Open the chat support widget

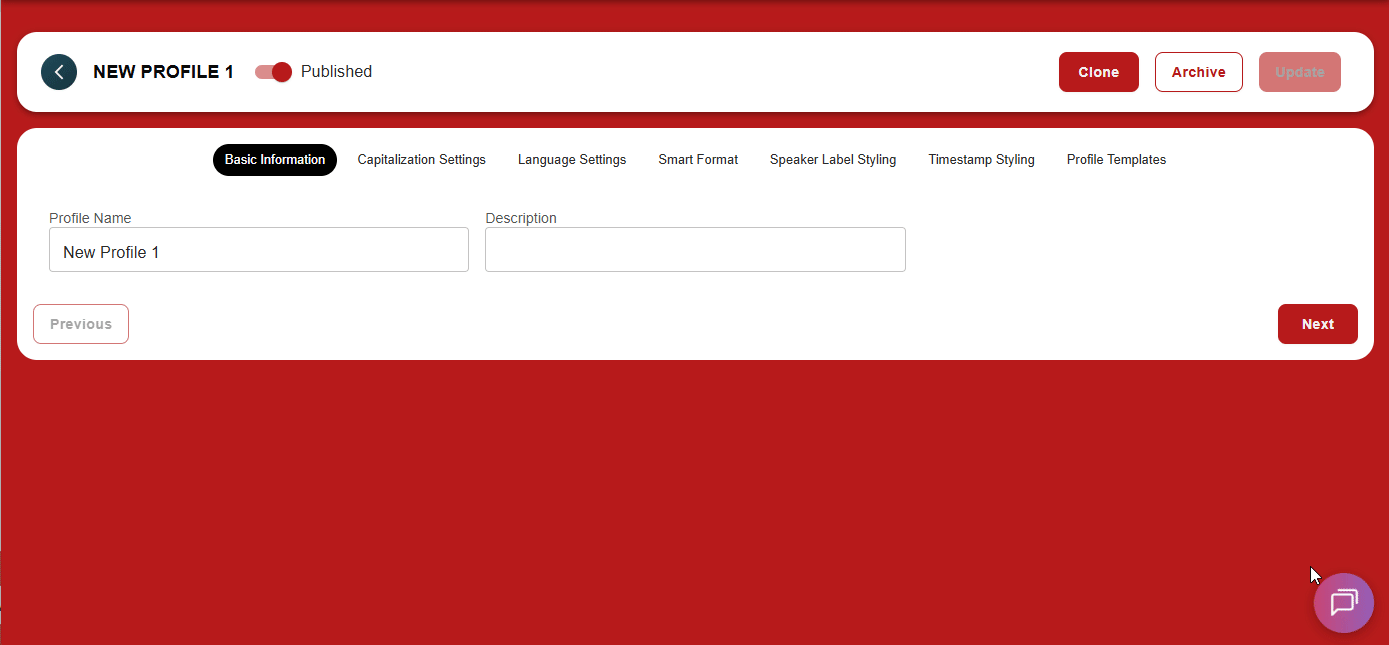(x=1343, y=603)
